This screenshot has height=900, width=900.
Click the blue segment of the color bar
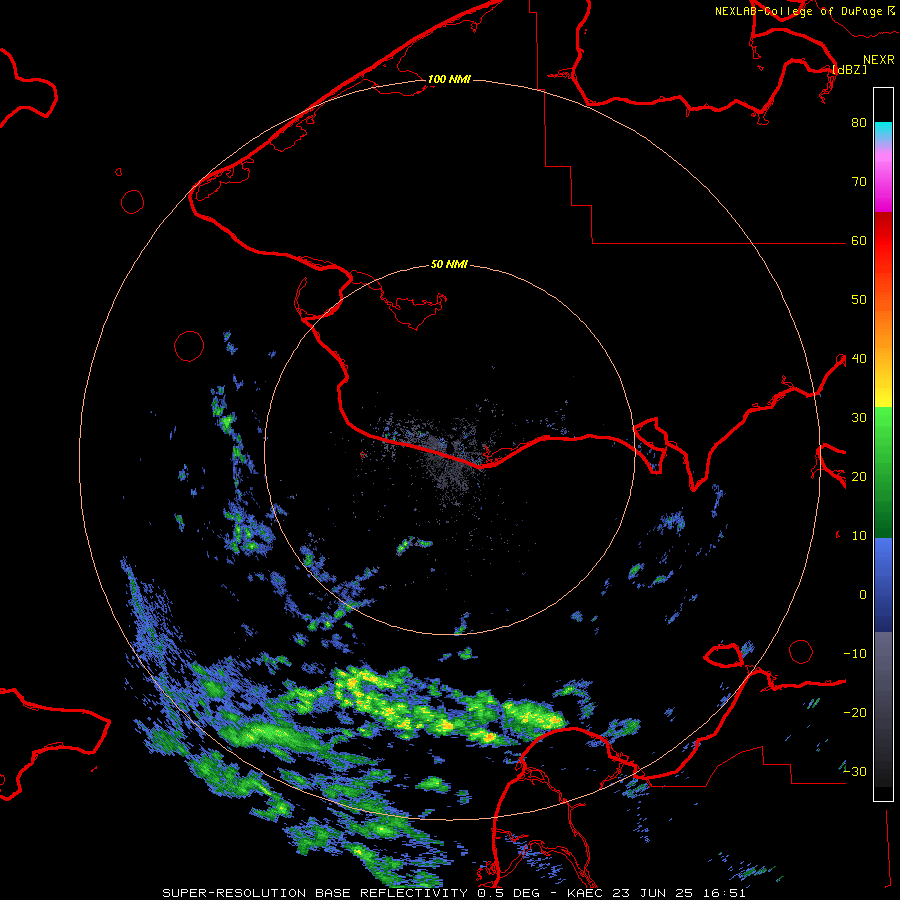pos(883,585)
